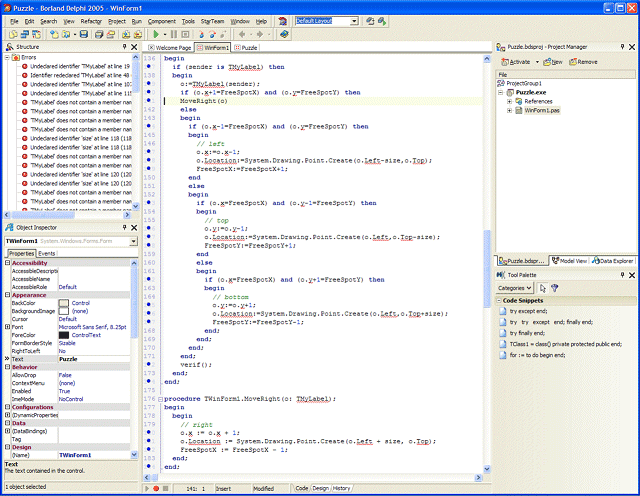Click the Activate button in Project Manager
The height and width of the screenshot is (496, 640).
click(516, 62)
